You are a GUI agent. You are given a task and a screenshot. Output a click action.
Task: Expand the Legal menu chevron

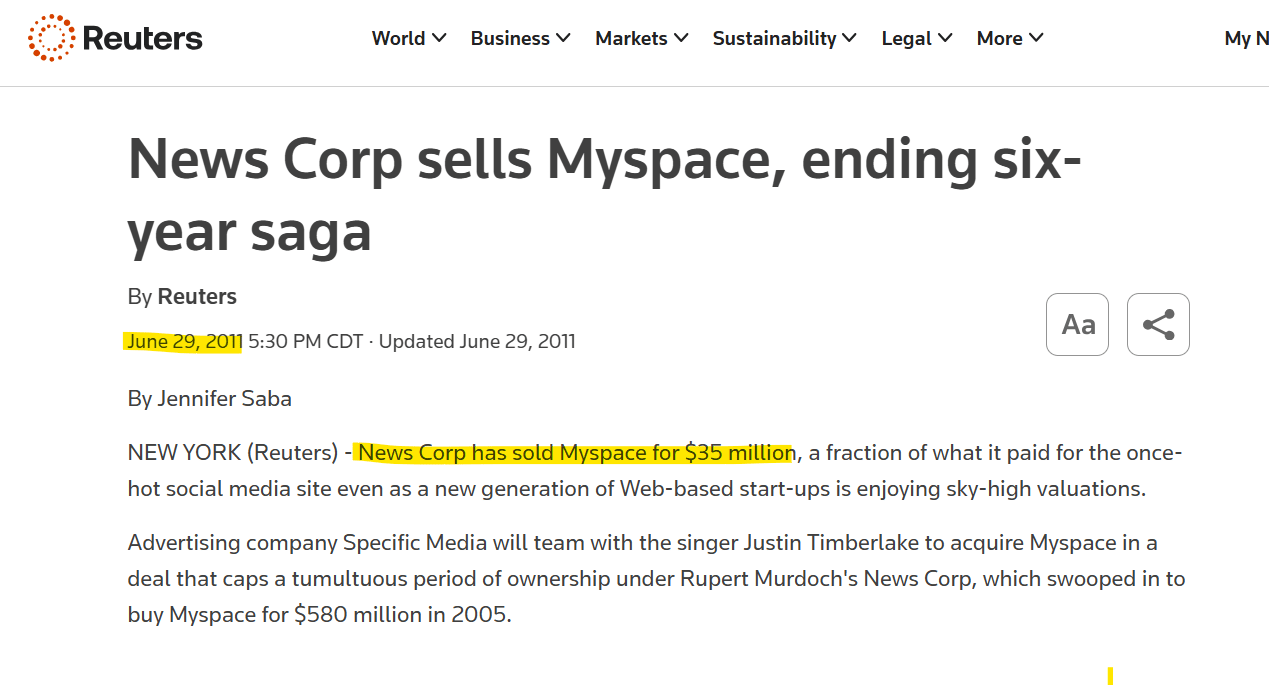tap(945, 39)
